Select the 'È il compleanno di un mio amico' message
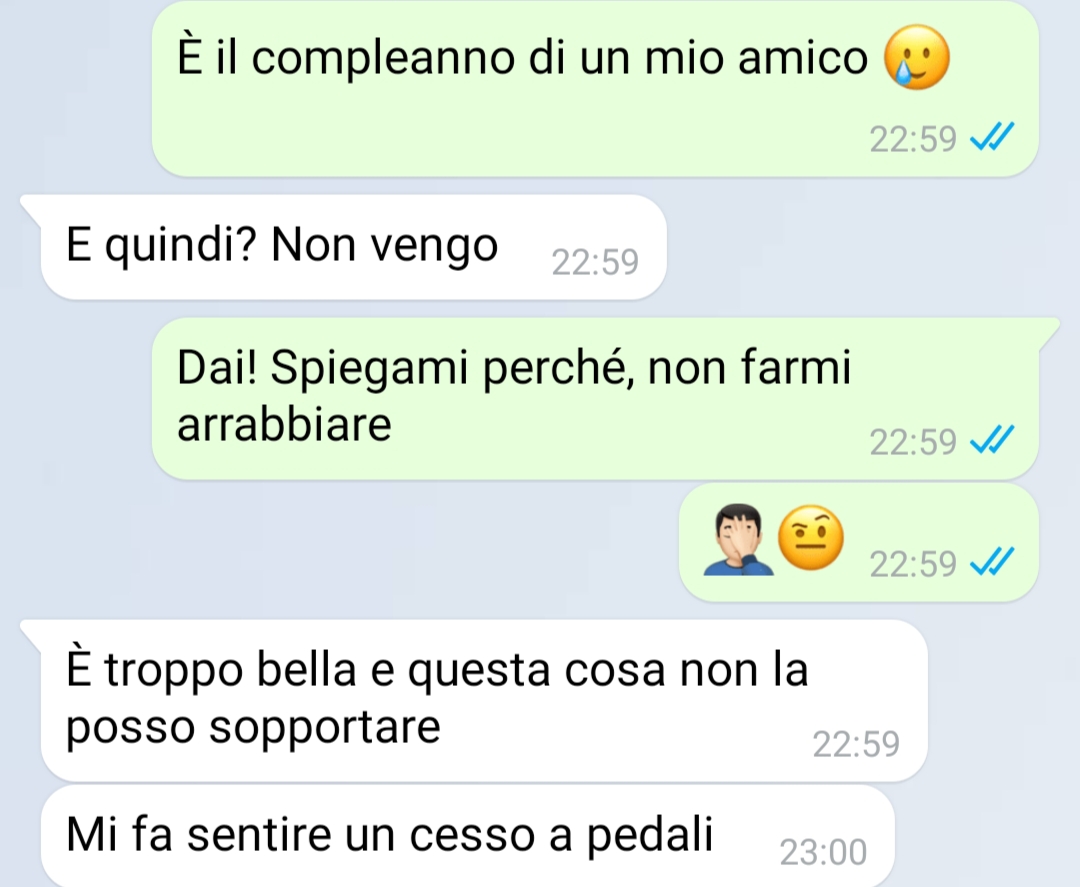 [595, 88]
